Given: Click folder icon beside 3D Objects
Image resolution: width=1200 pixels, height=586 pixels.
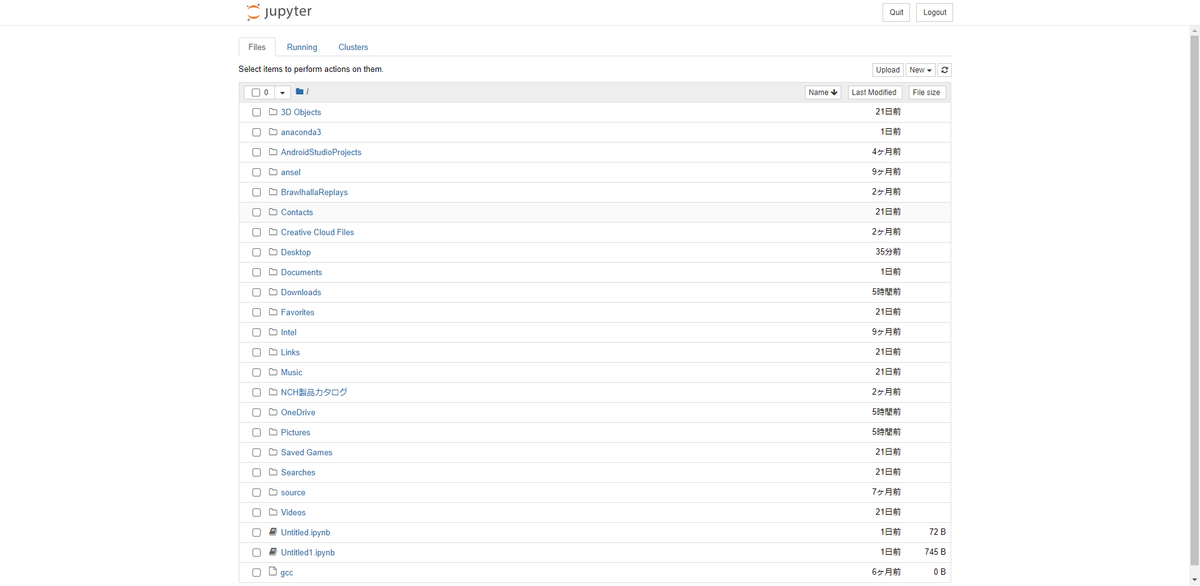Looking at the screenshot, I should [273, 112].
